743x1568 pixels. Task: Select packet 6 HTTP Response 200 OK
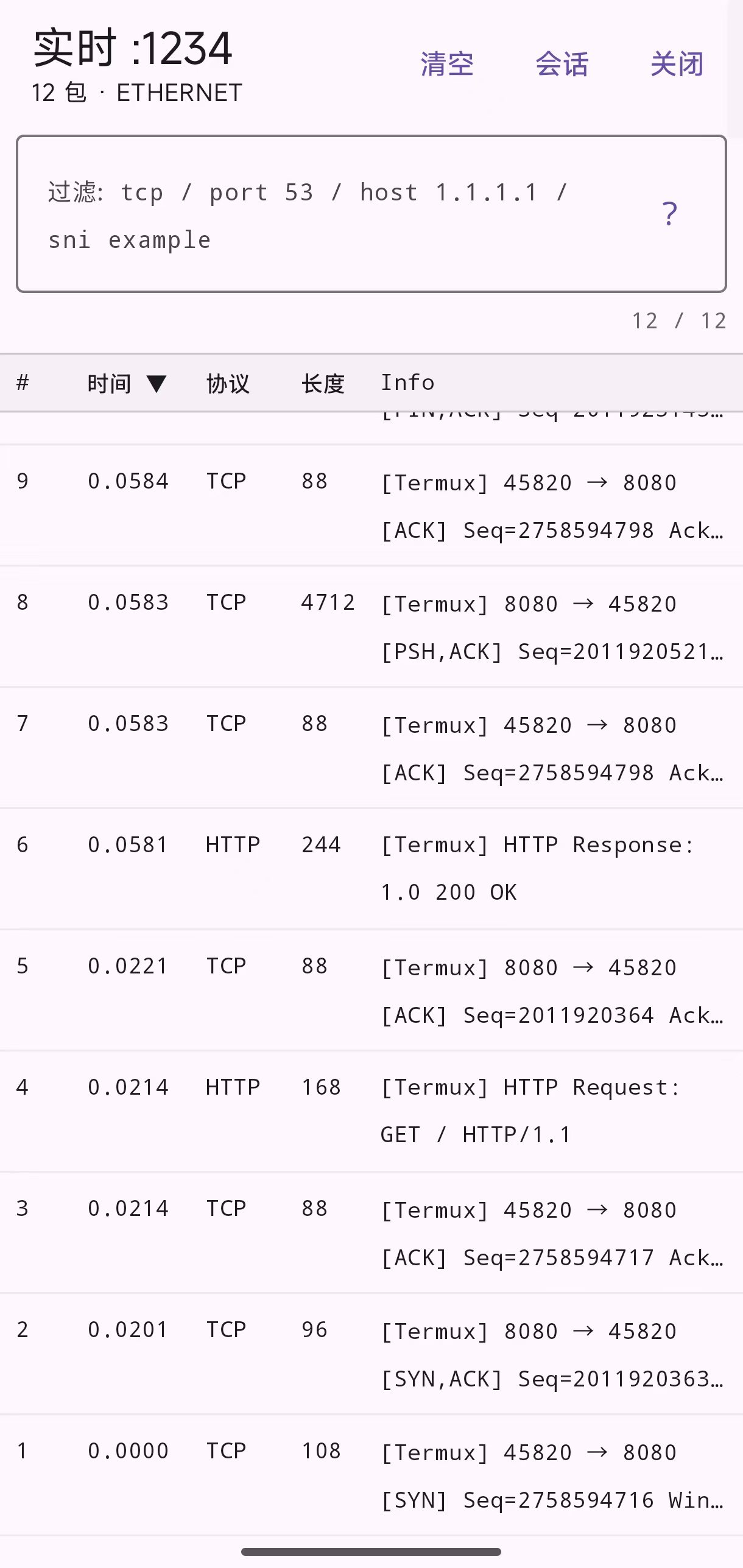pos(371,869)
